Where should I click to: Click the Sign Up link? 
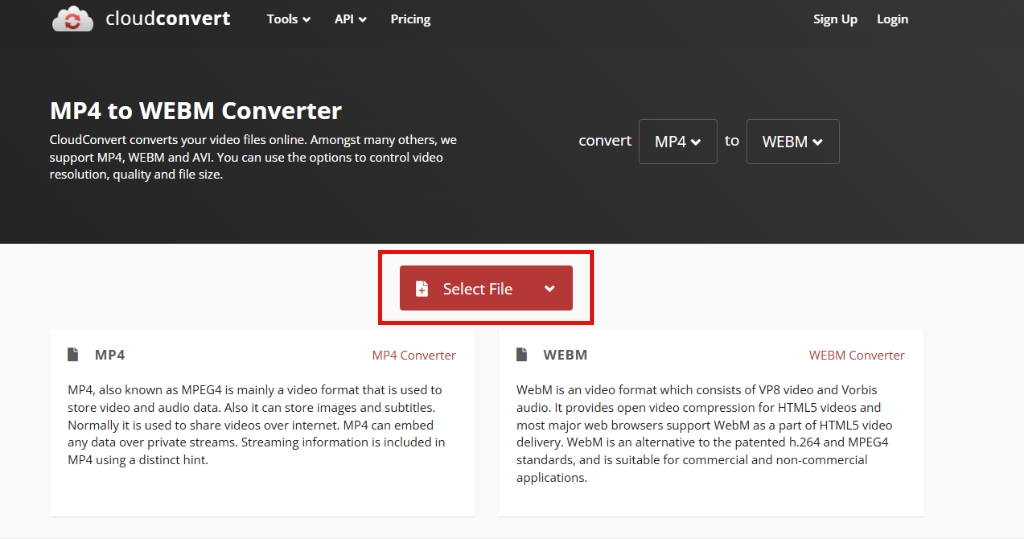pyautogui.click(x=835, y=19)
